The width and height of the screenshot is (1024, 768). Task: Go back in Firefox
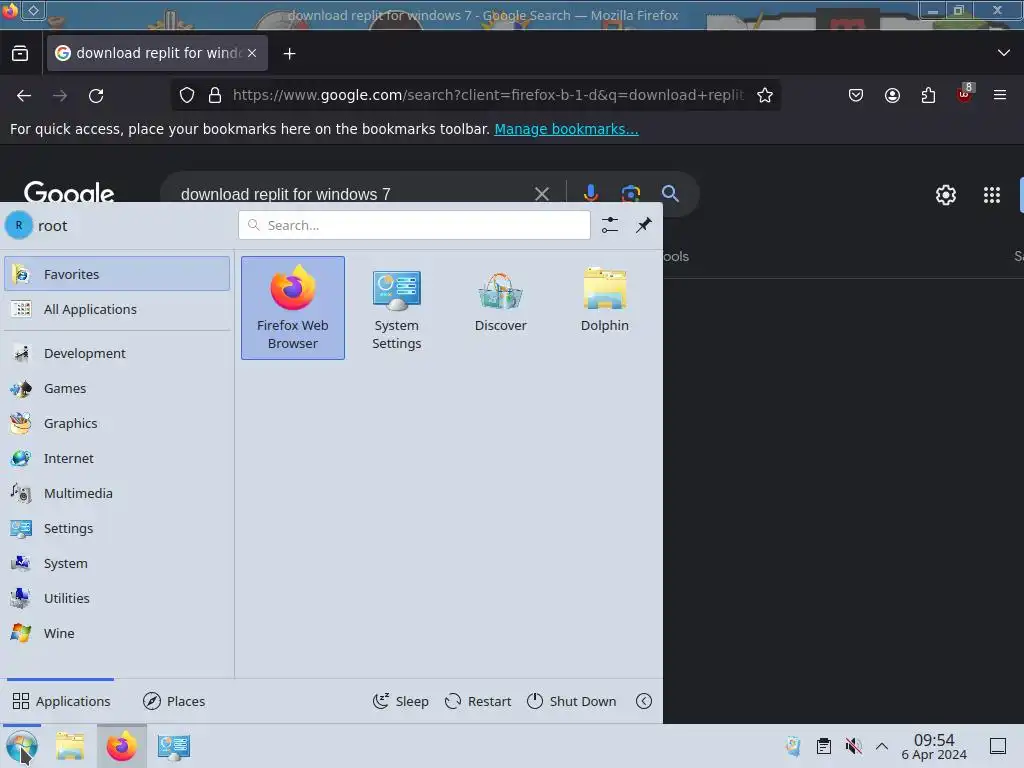point(24,95)
